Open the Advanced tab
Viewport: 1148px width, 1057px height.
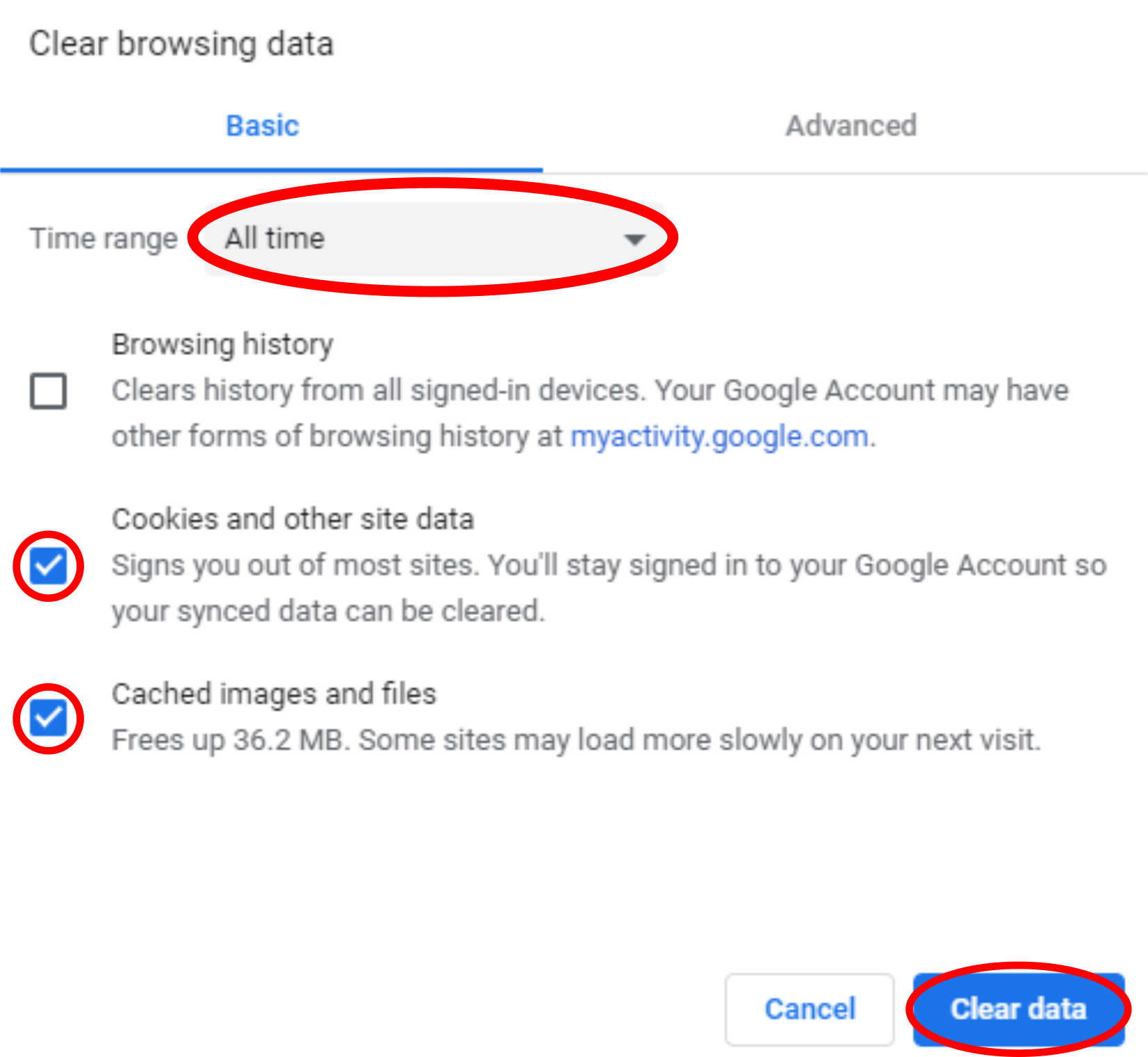pos(851,126)
